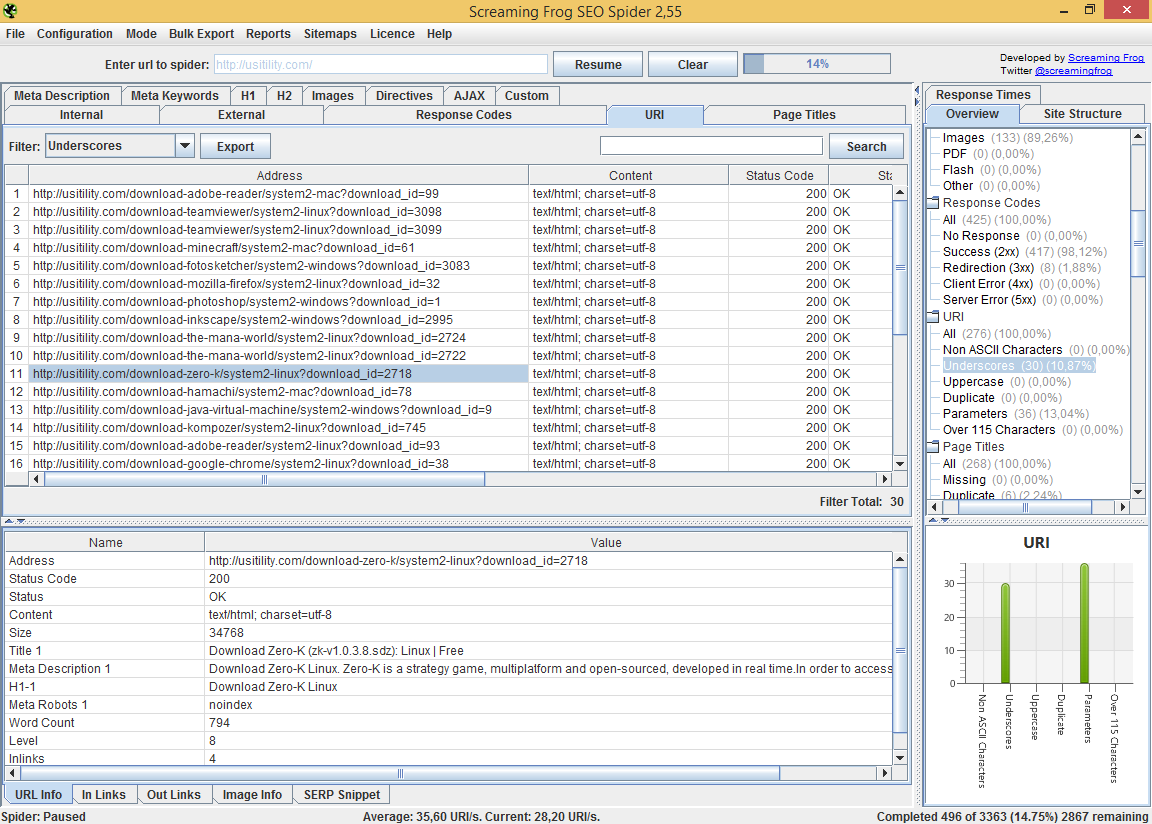Open the Filter dropdown arrow
Image resolution: width=1152 pixels, height=824 pixels.
pyautogui.click(x=184, y=145)
